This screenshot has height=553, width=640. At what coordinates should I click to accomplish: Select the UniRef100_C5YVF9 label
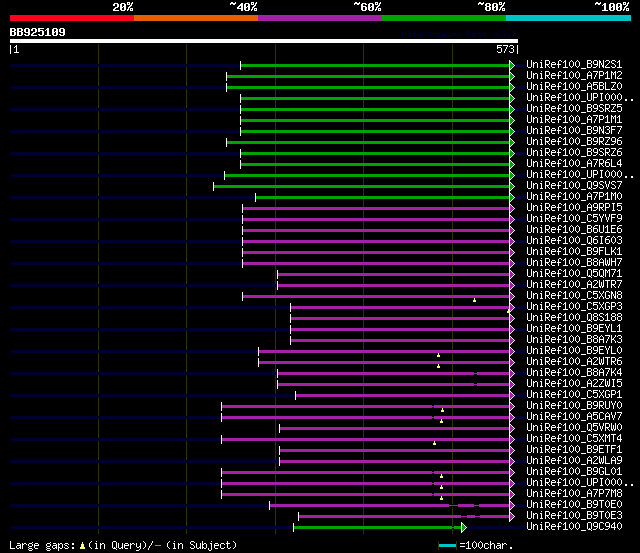point(574,219)
